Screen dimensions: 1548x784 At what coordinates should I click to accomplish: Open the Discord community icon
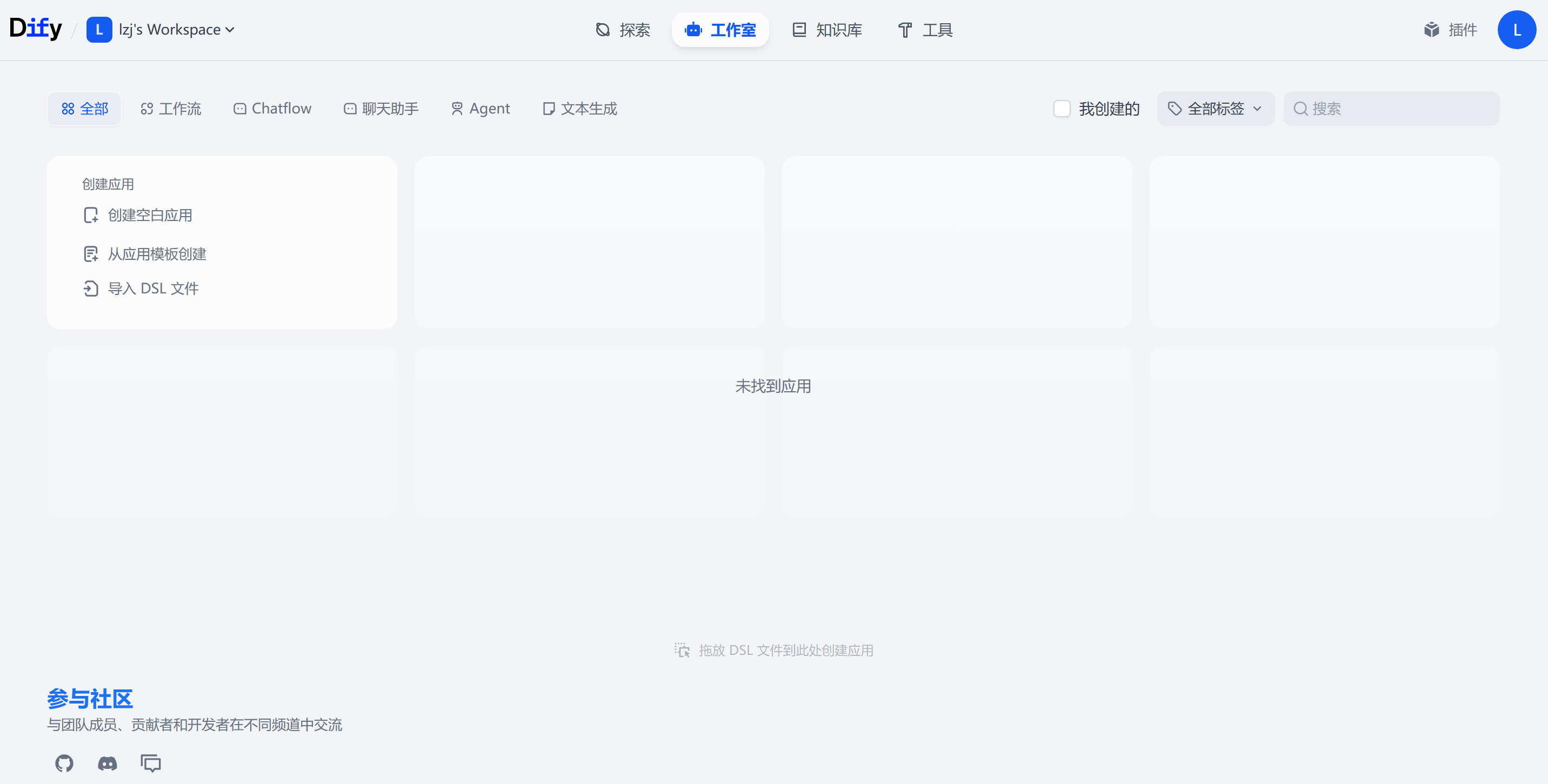pos(108,763)
